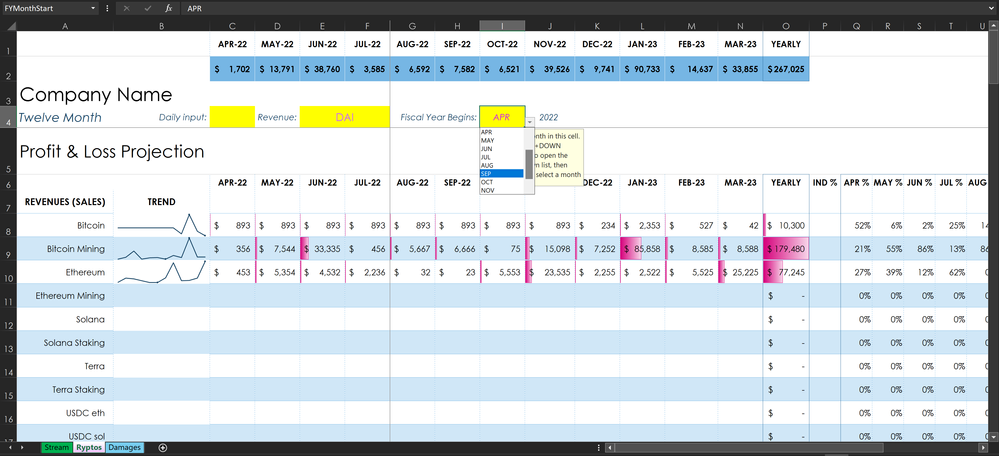Image resolution: width=999 pixels, height=456 pixels.
Task: Click Ethereum yearly total 77,245
Action: click(x=786, y=273)
